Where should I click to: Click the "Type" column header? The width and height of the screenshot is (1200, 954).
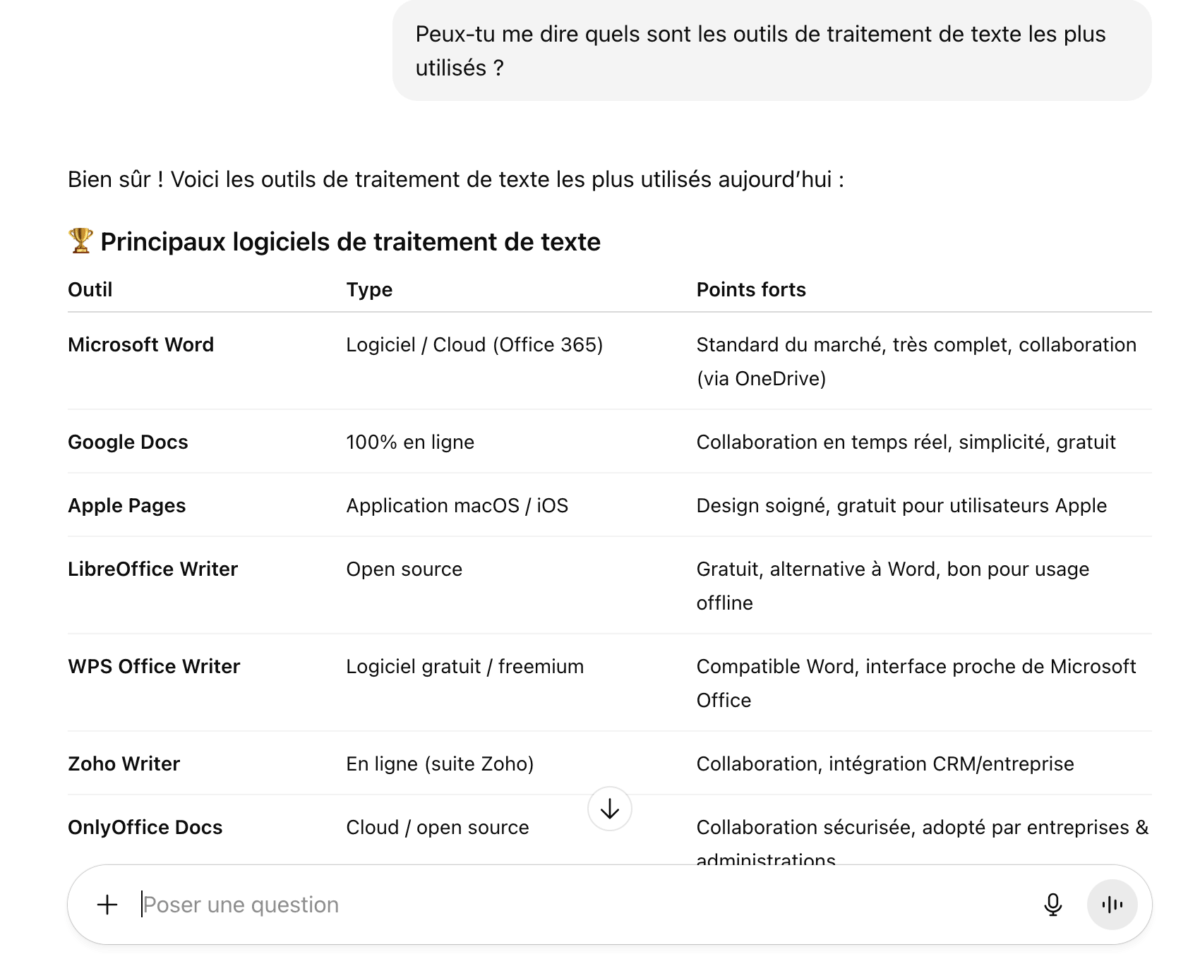(x=369, y=290)
